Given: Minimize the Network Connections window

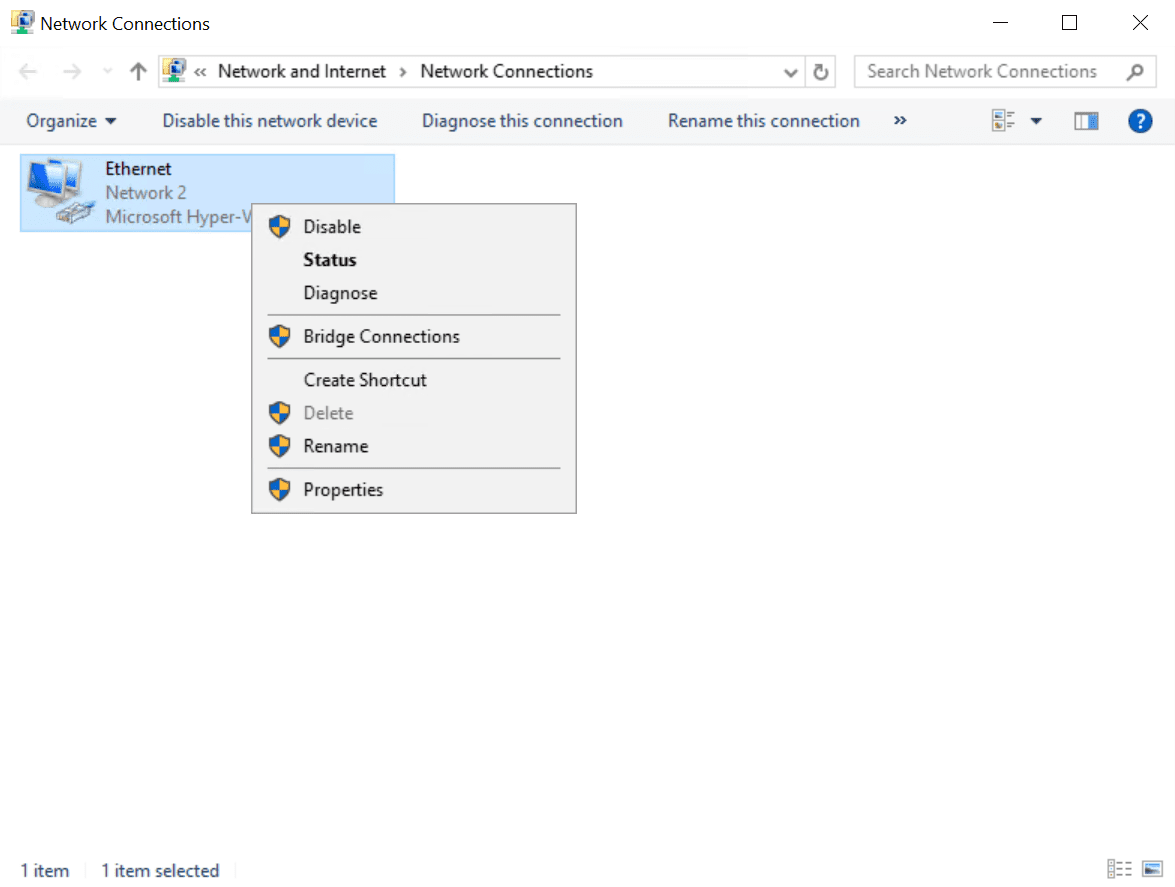Looking at the screenshot, I should point(1000,22).
